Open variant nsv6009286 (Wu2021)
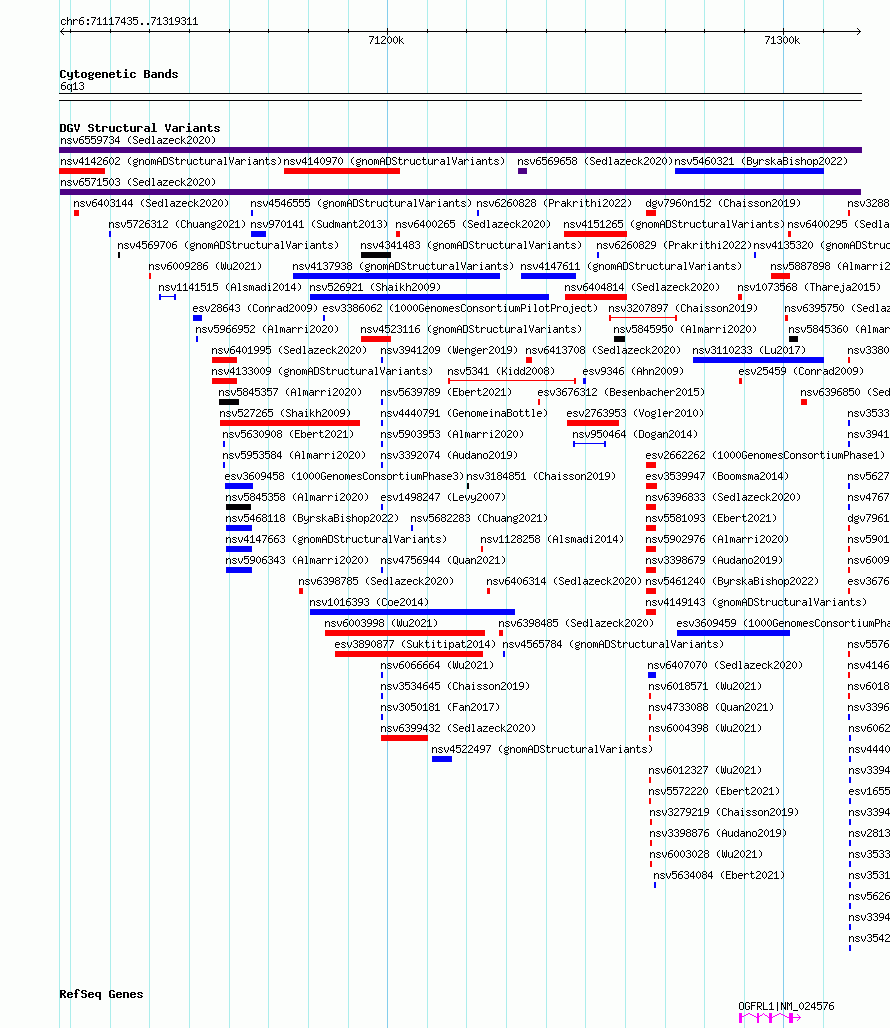 (x=205, y=266)
